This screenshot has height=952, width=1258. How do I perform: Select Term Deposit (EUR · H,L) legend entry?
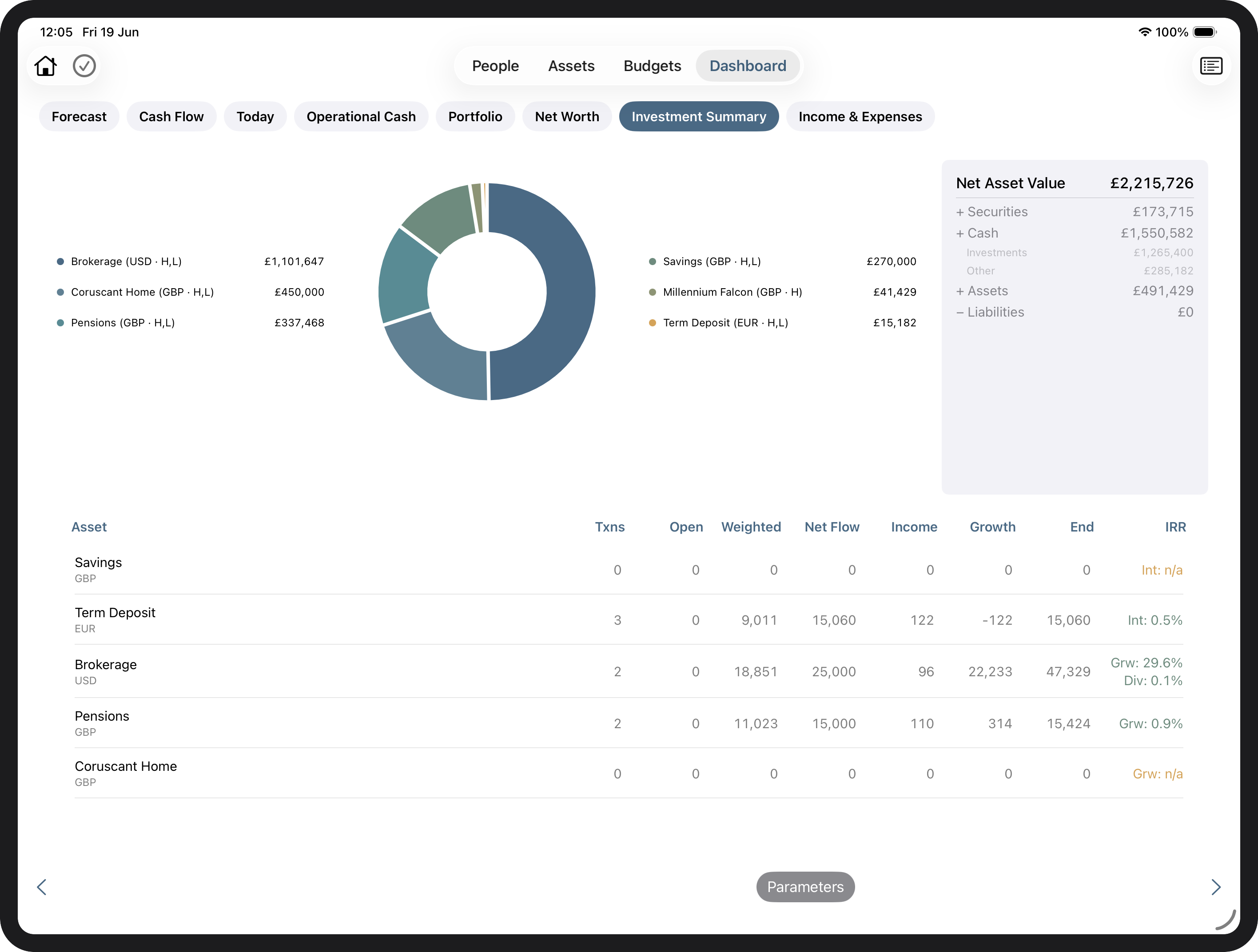pos(783,323)
